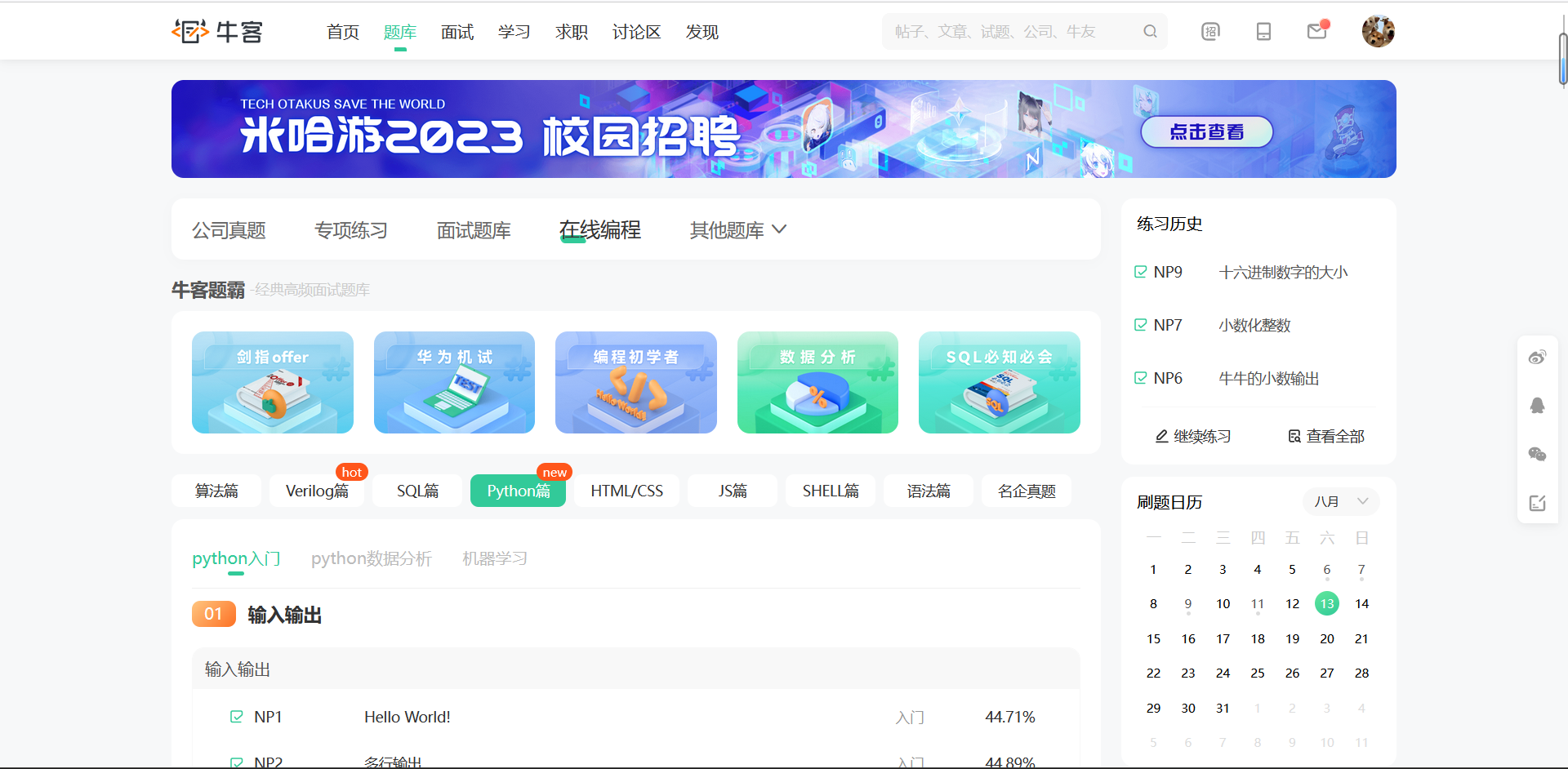Click the 输入输出 section header row
Image resolution: width=1568 pixels, height=769 pixels.
click(636, 669)
